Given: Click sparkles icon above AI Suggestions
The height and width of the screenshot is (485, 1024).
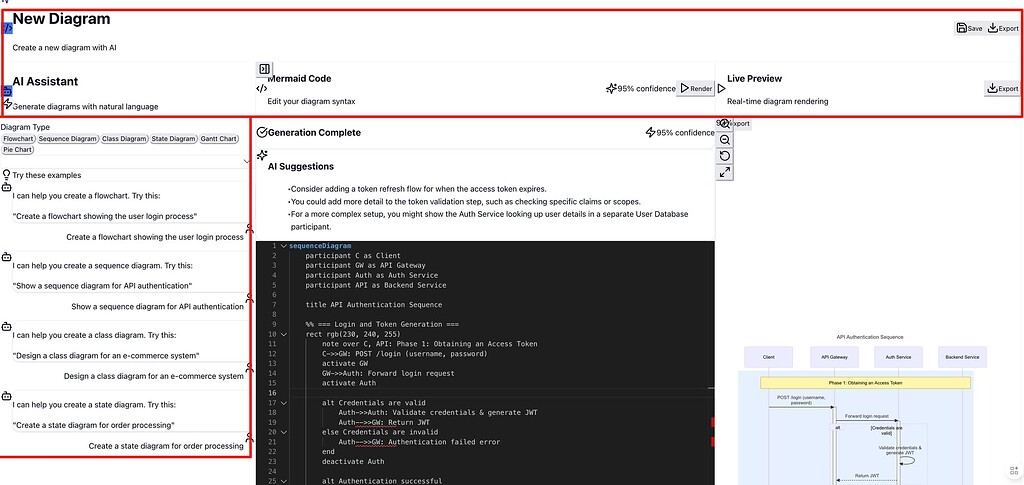Looking at the screenshot, I should (x=262, y=155).
